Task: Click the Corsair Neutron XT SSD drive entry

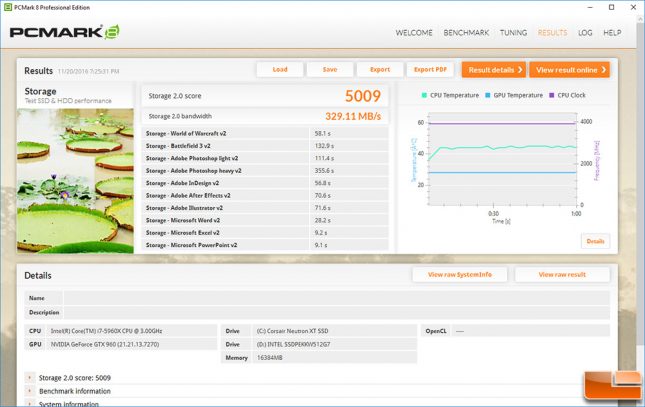Action: [x=292, y=331]
